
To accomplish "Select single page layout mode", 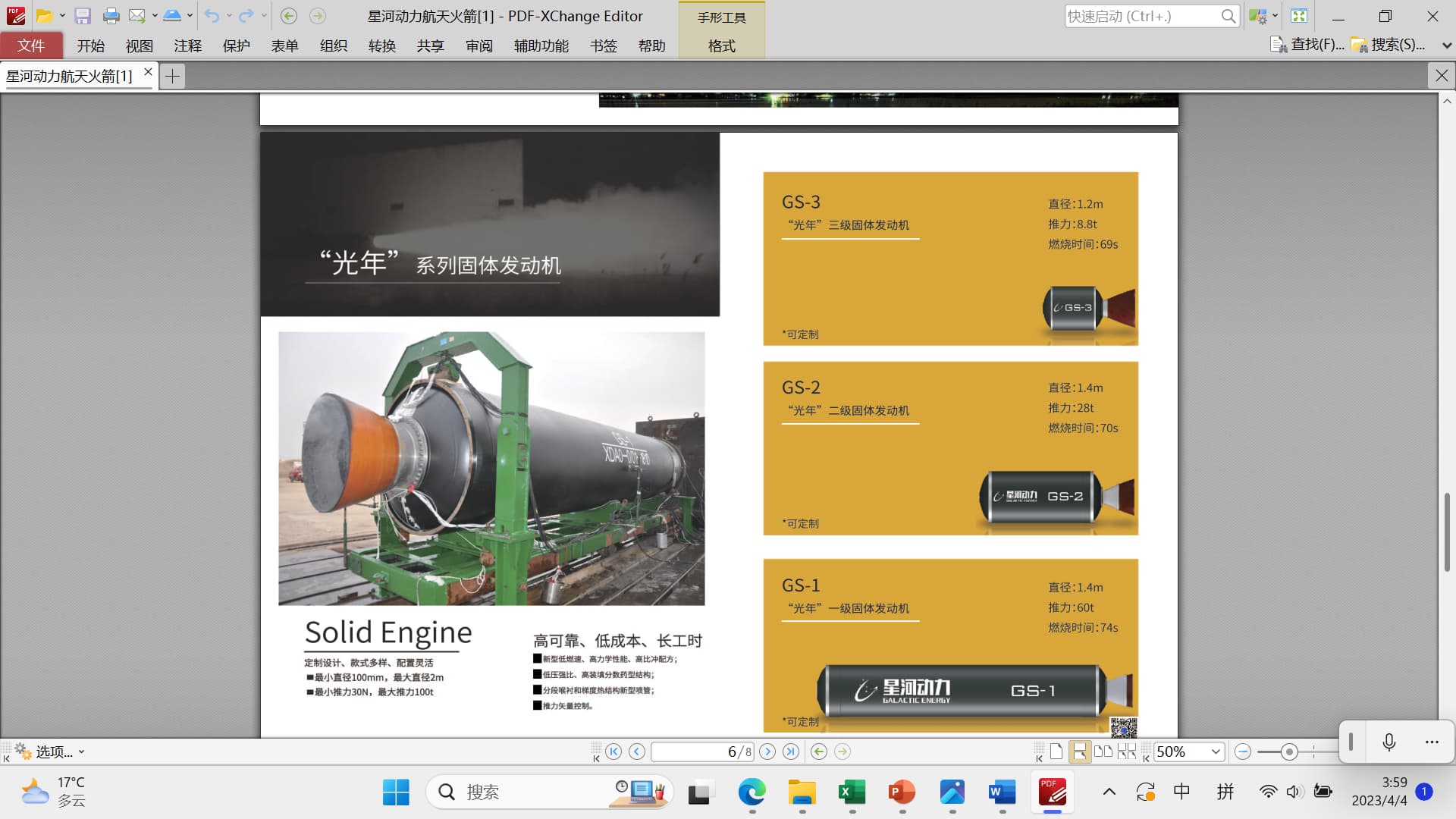I will pos(1056,752).
